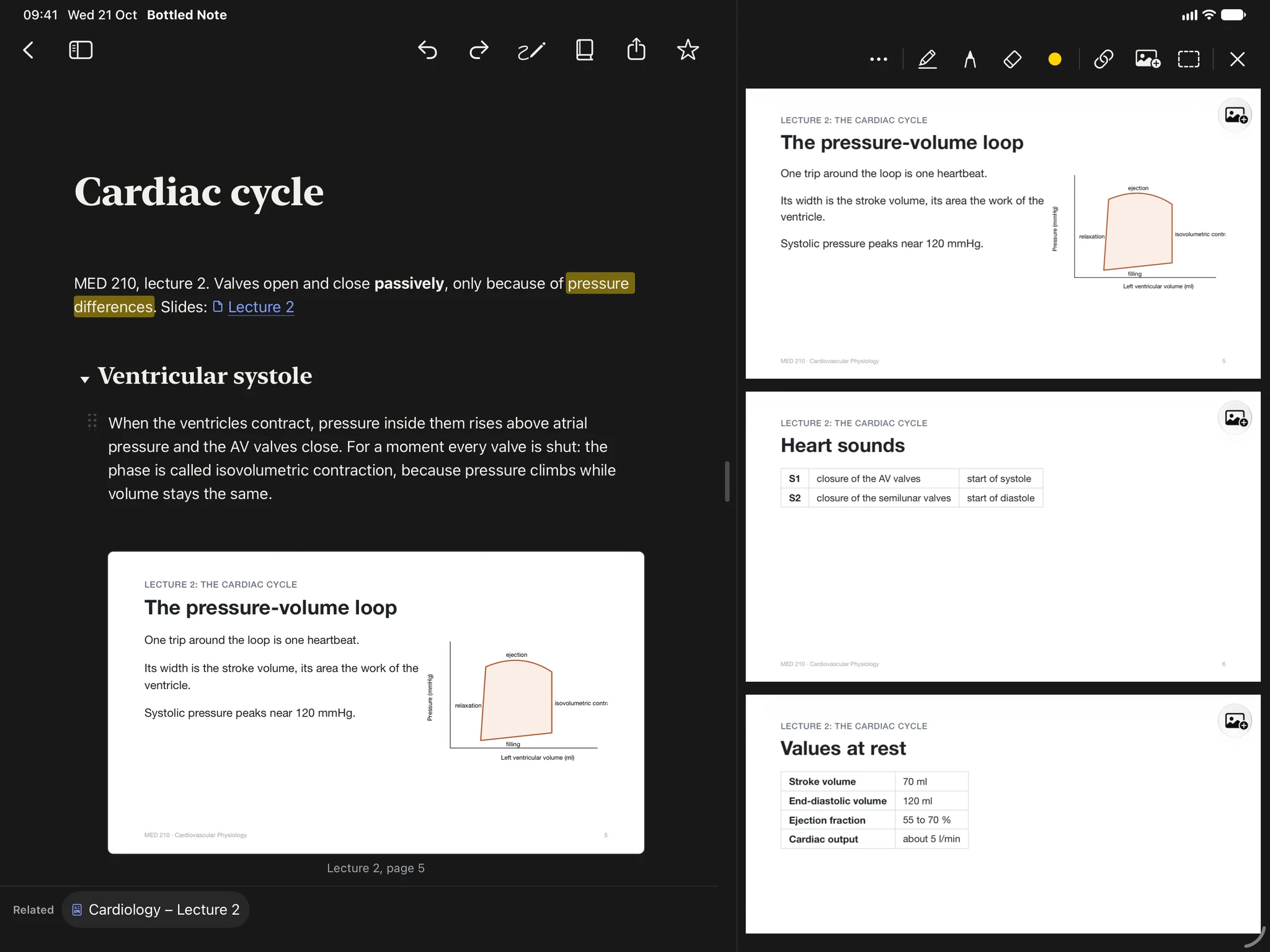
Task: Open related note Cardiology – Lecture 2
Action: [156, 910]
